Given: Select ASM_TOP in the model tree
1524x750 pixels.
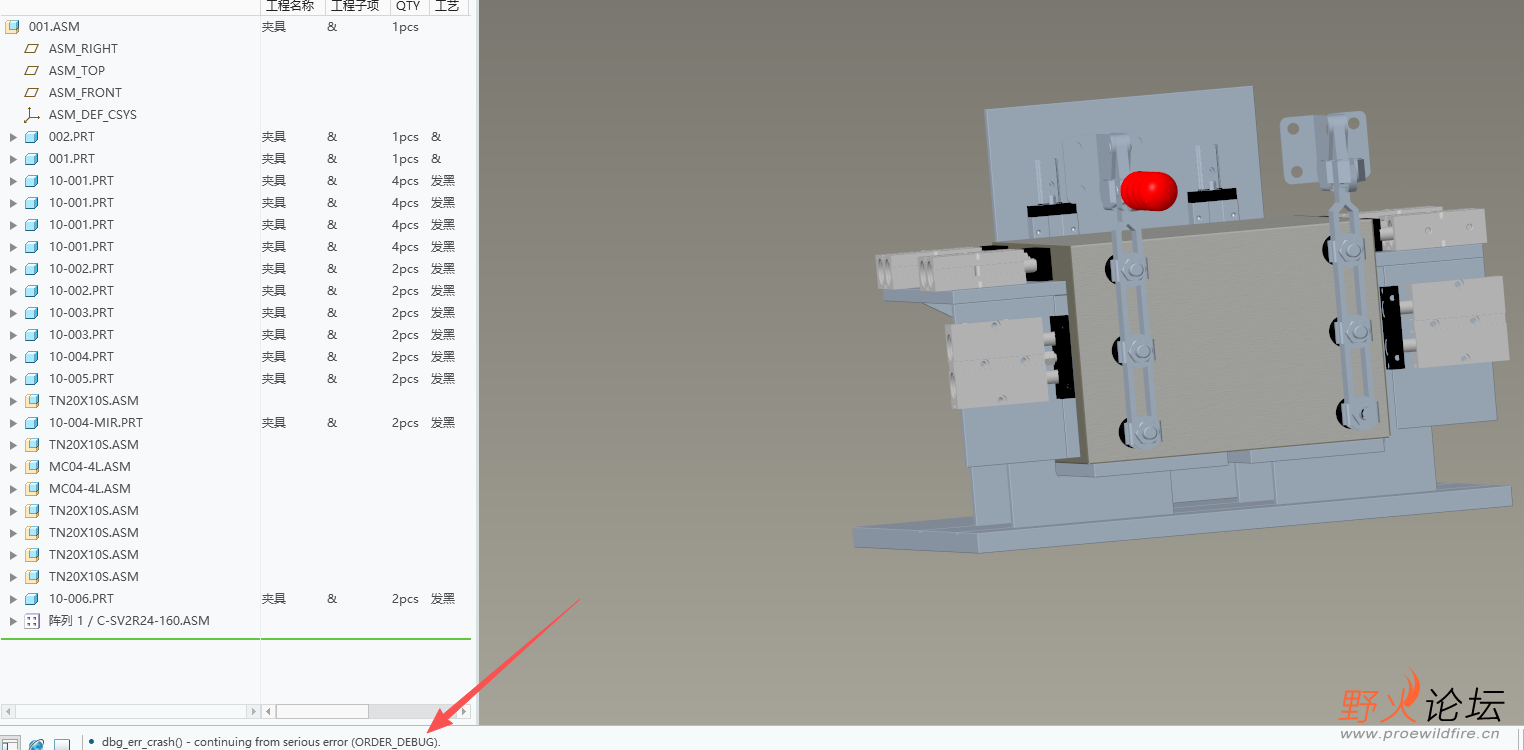Looking at the screenshot, I should [x=77, y=71].
